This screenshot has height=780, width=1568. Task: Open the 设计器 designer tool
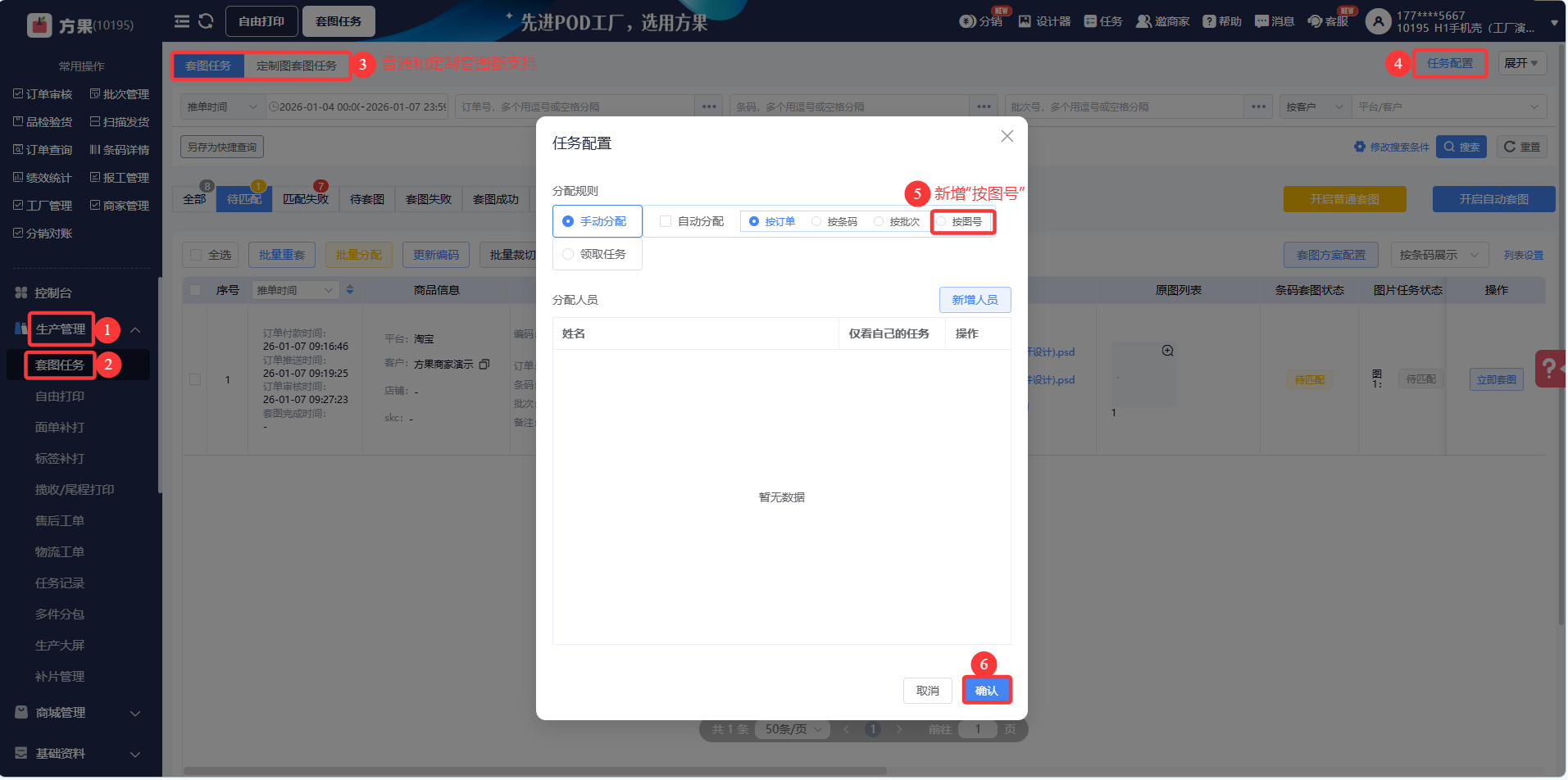click(1044, 21)
